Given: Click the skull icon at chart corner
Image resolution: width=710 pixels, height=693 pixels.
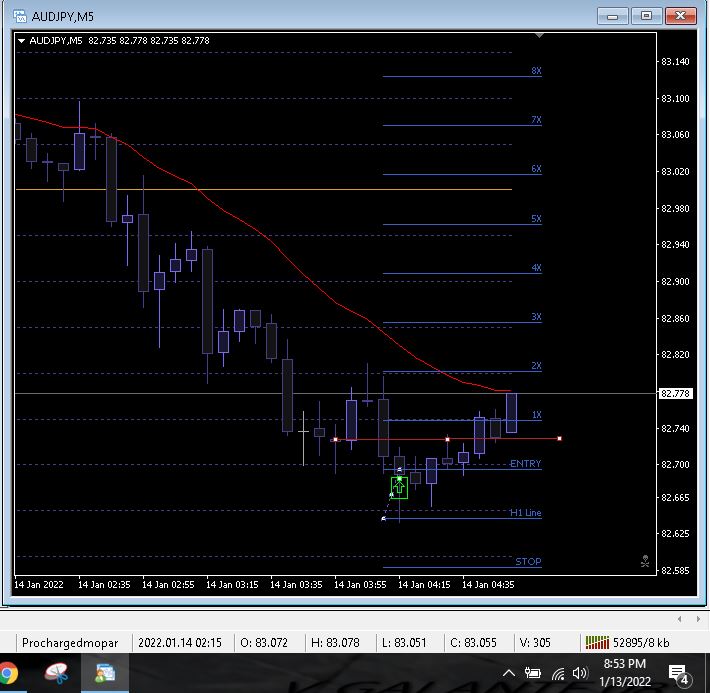Looking at the screenshot, I should [x=645, y=561].
